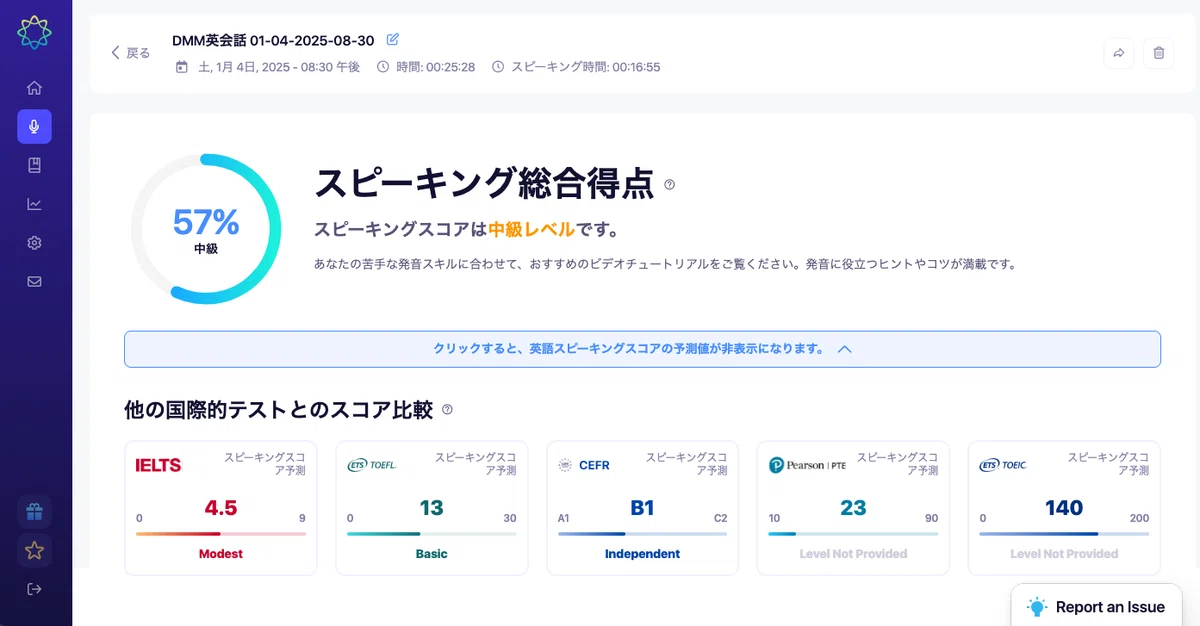Open the book library icon in sidebar
The image size is (1200, 626).
point(34,165)
